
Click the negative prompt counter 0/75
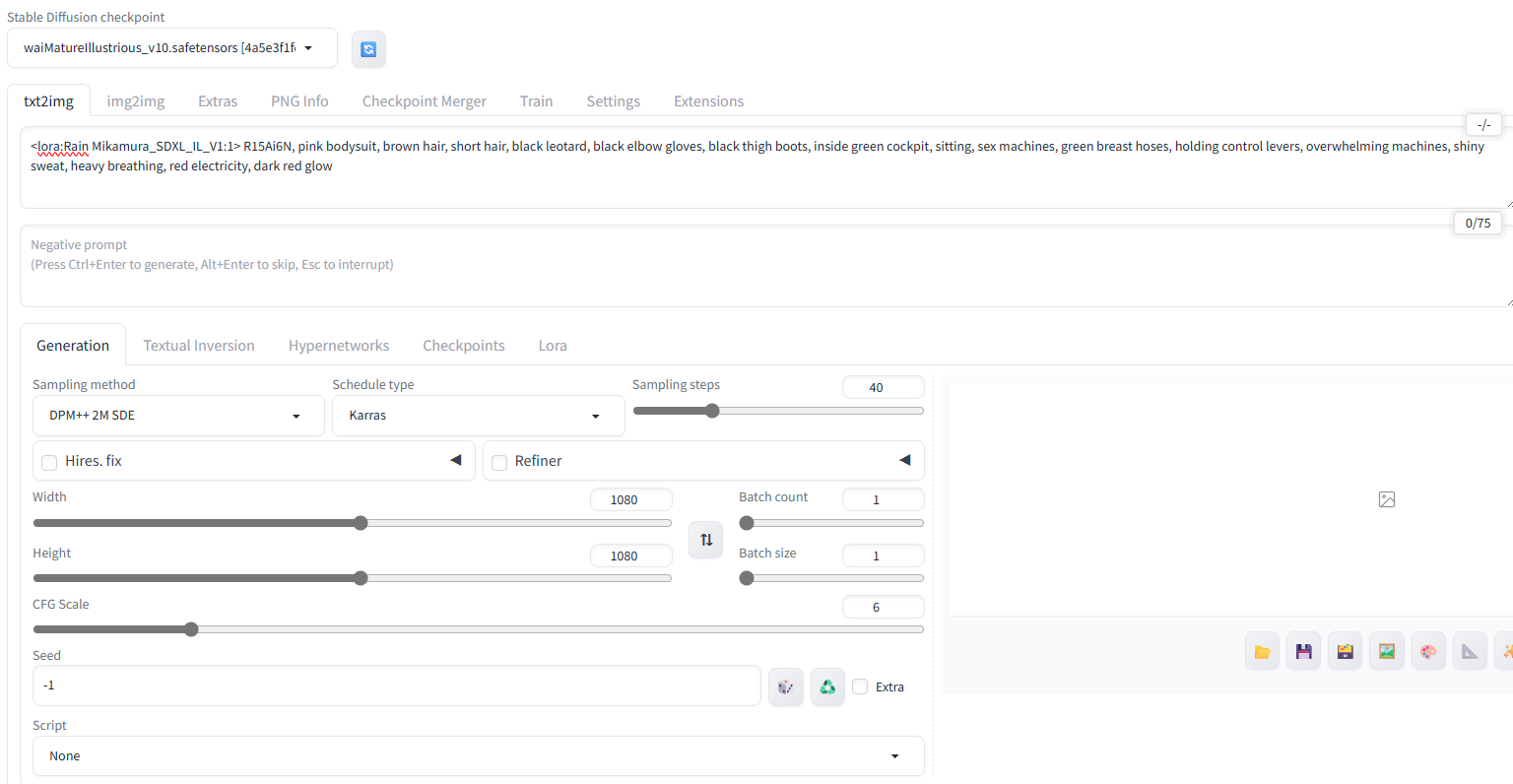click(x=1478, y=224)
